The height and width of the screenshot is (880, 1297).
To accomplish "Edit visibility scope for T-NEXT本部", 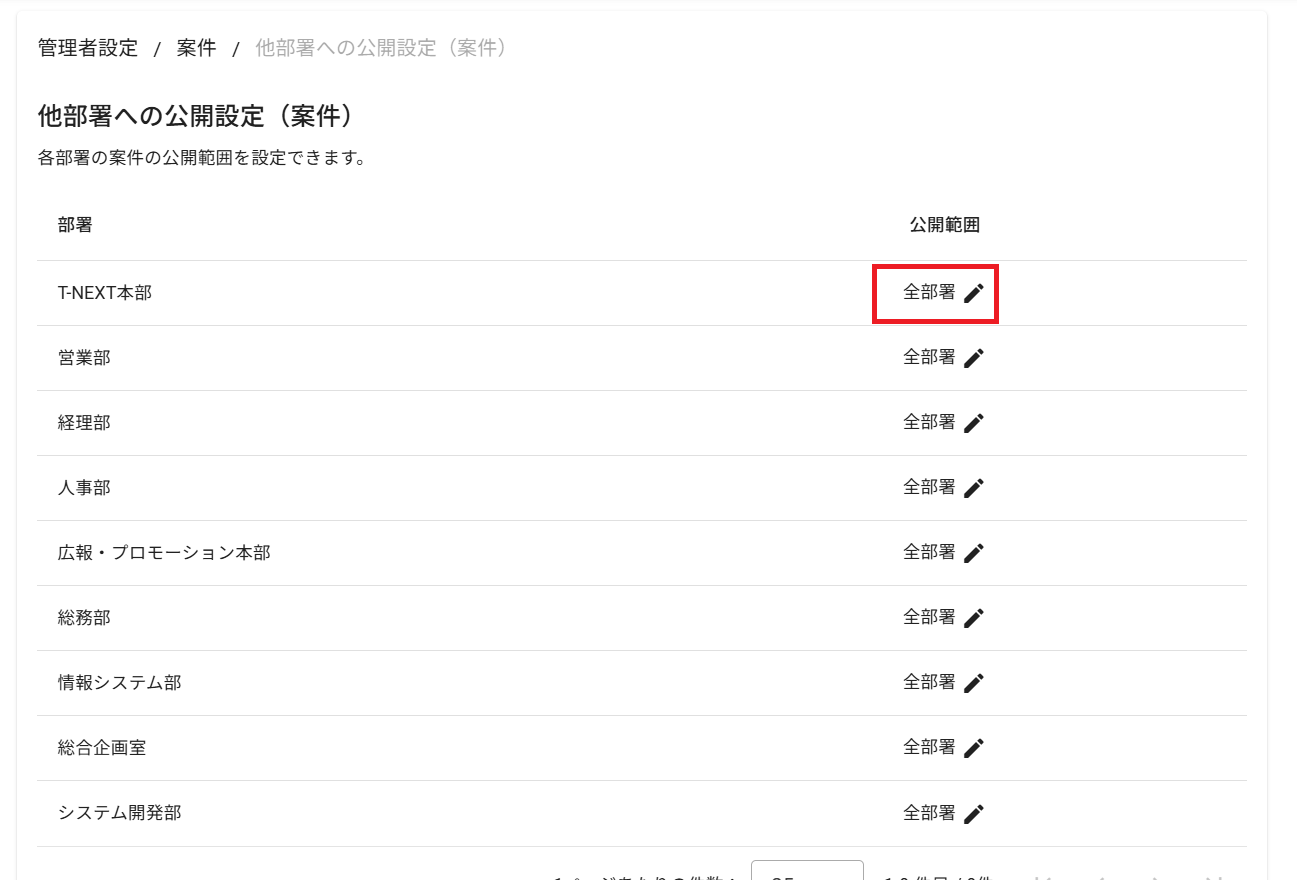I will coord(974,293).
